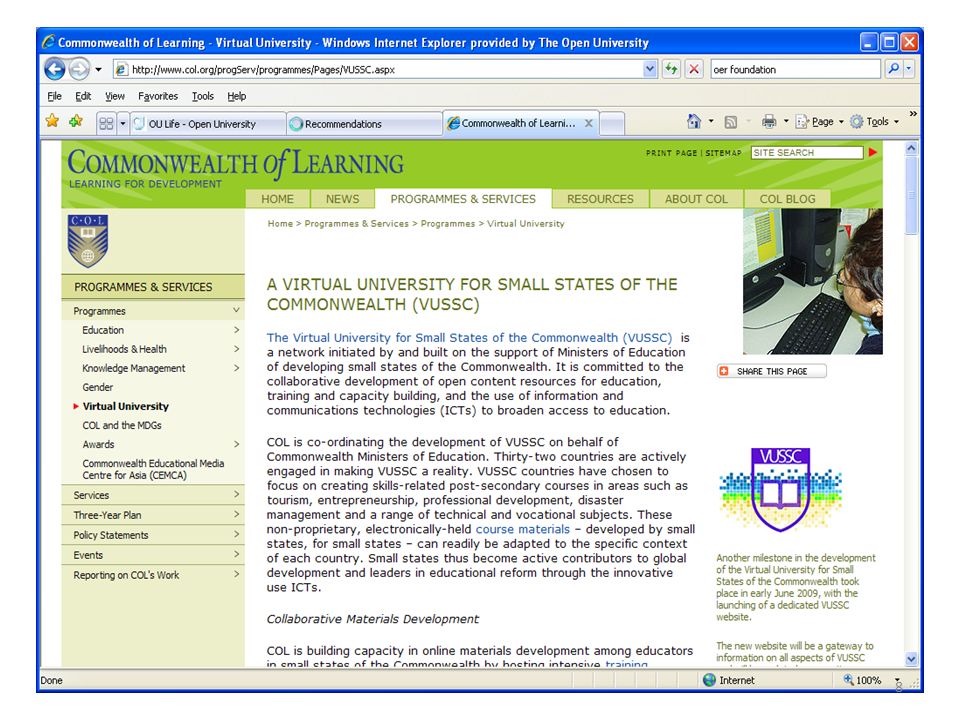Open the Gender sidebar link
The image size is (960, 720).
pyautogui.click(x=97, y=387)
